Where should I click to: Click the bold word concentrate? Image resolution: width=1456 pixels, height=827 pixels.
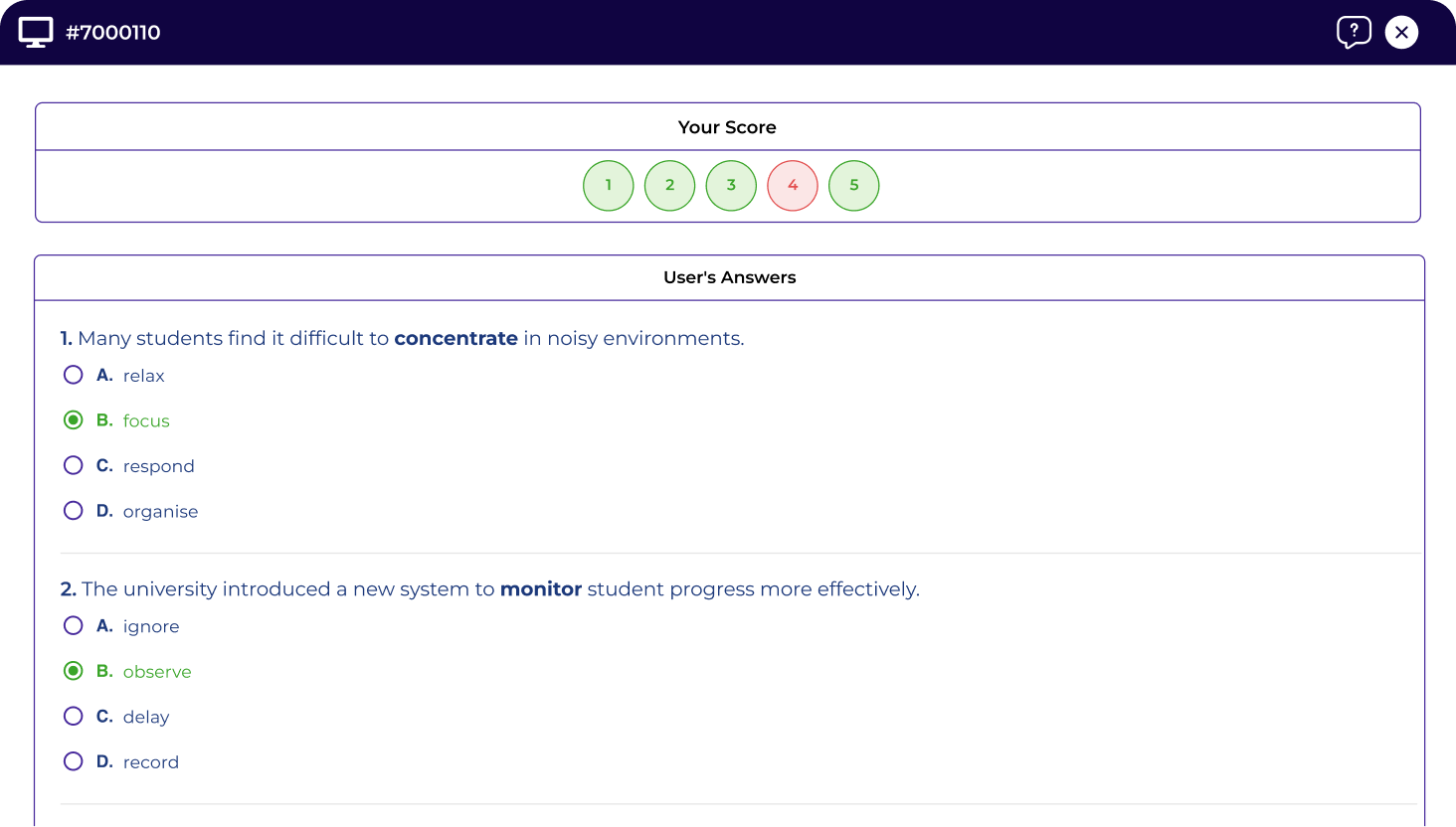[x=456, y=338]
